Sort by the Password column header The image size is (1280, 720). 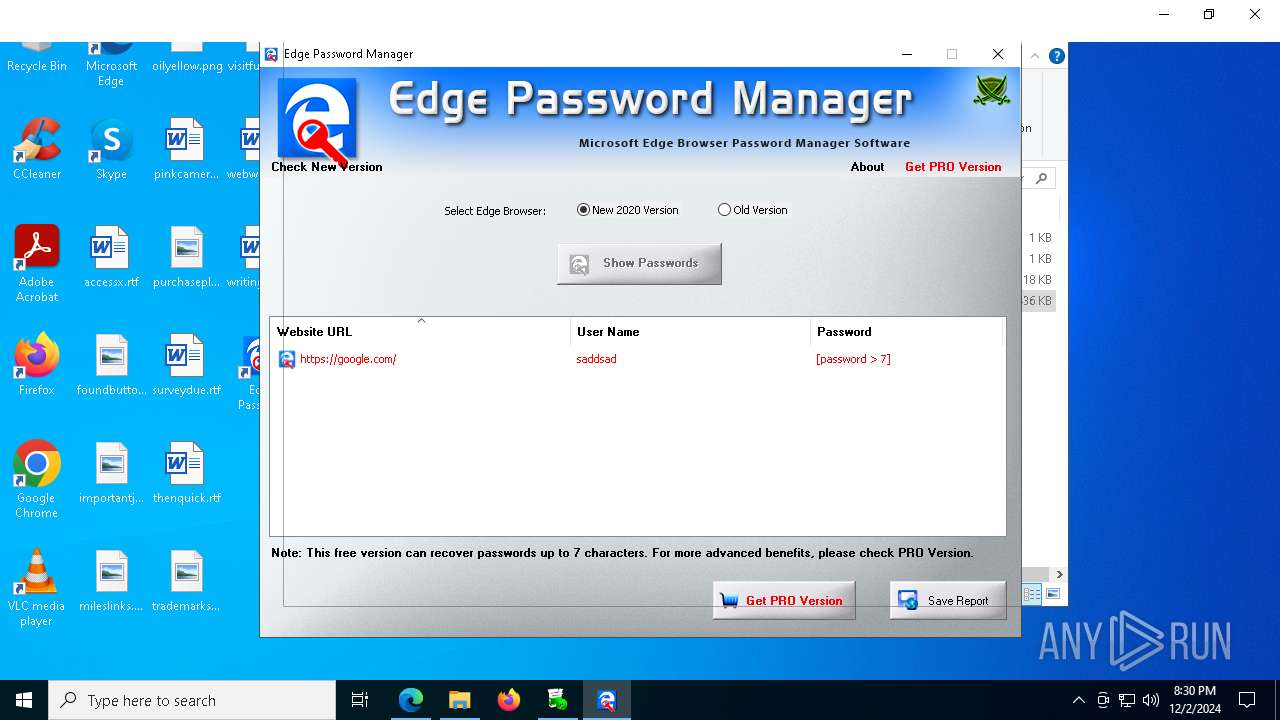(x=906, y=332)
